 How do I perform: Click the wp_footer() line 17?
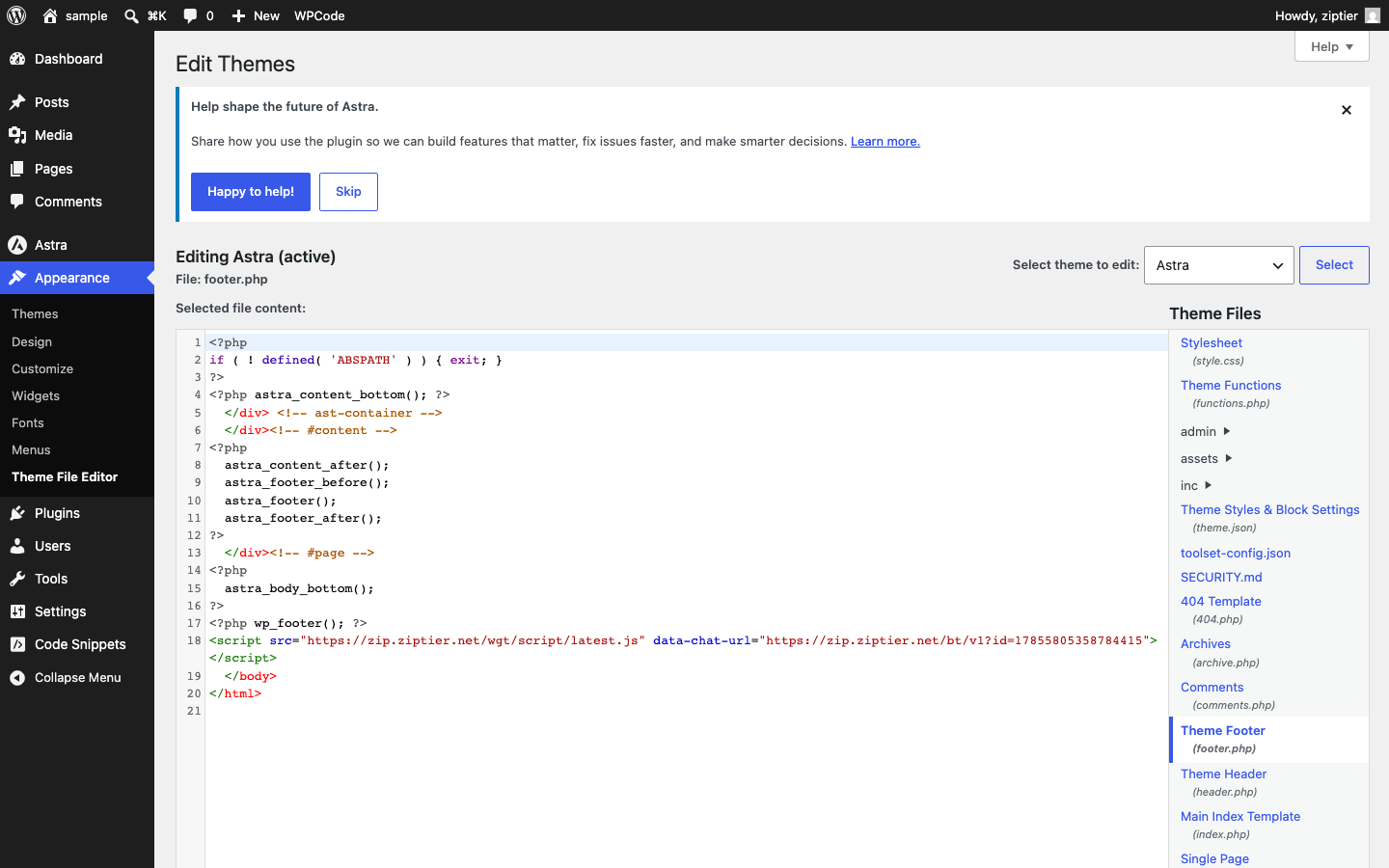287,623
